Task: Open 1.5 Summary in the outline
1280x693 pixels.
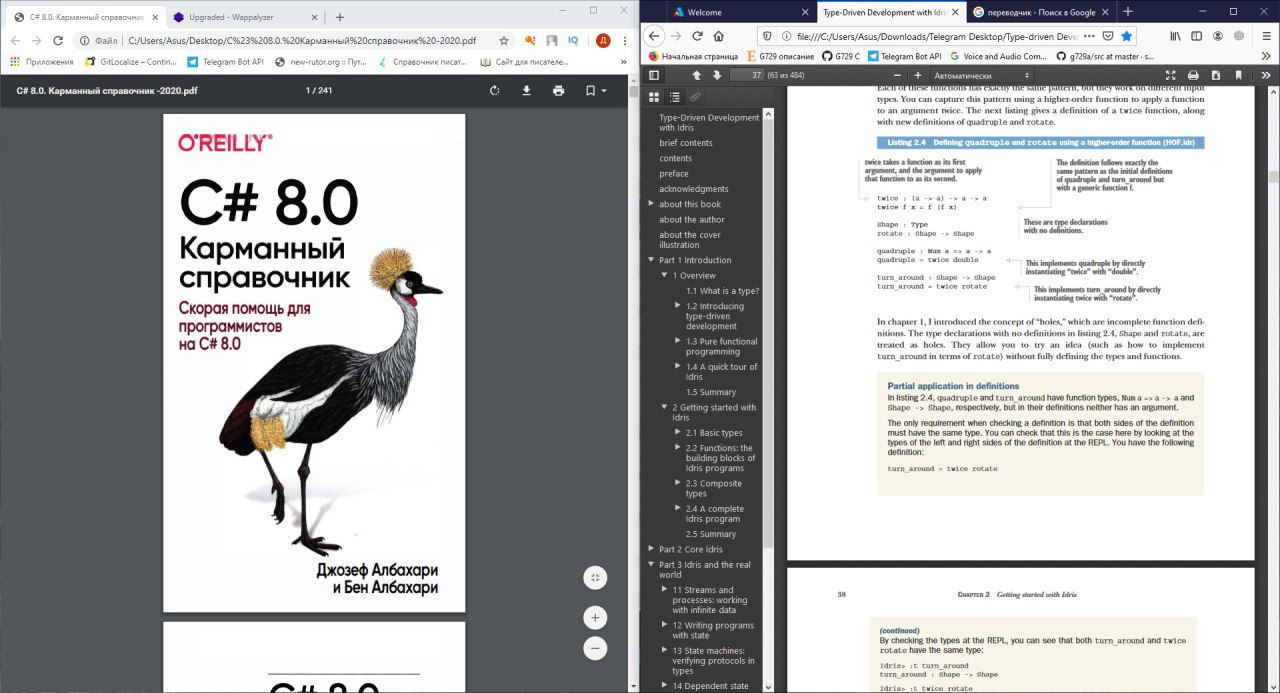Action: click(711, 392)
